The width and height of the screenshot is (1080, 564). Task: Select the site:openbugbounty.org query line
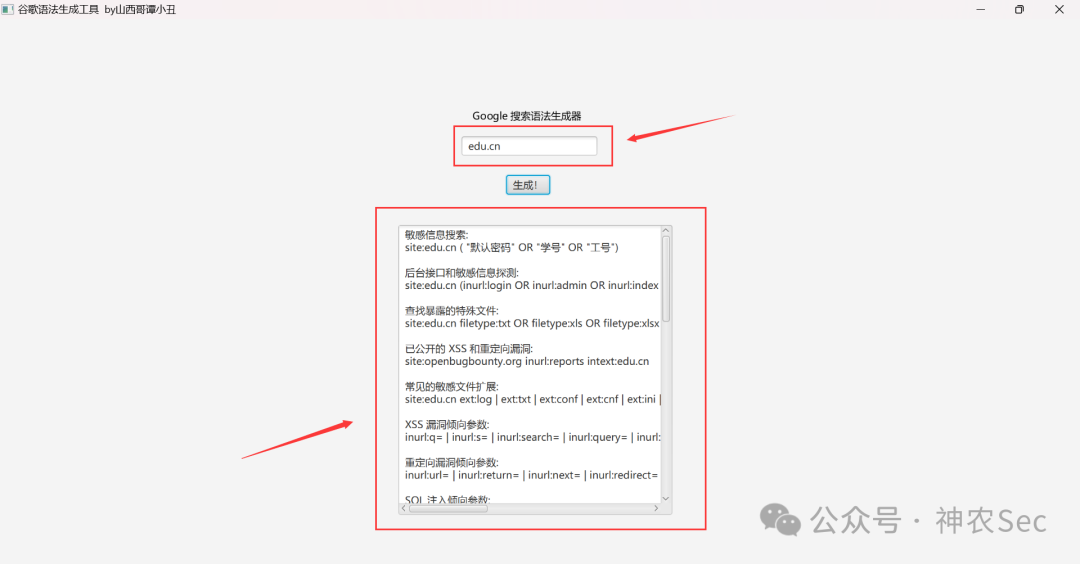coord(527,361)
